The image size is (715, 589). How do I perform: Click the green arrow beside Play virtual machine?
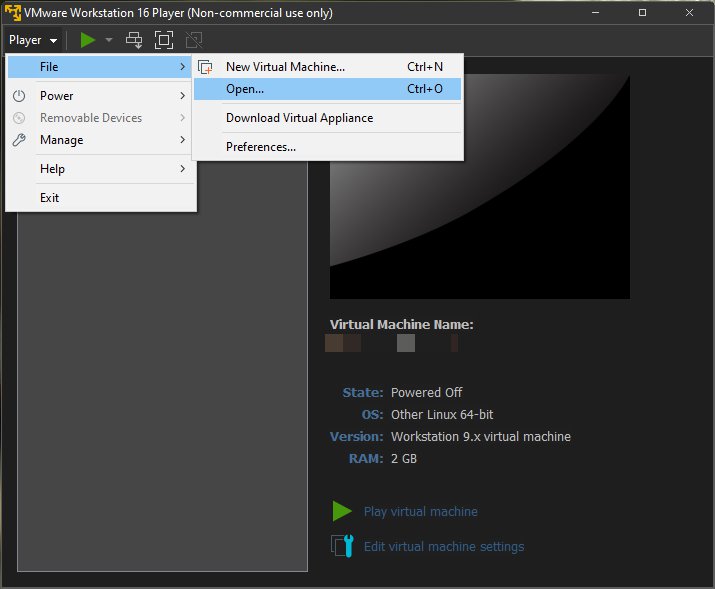(342, 511)
